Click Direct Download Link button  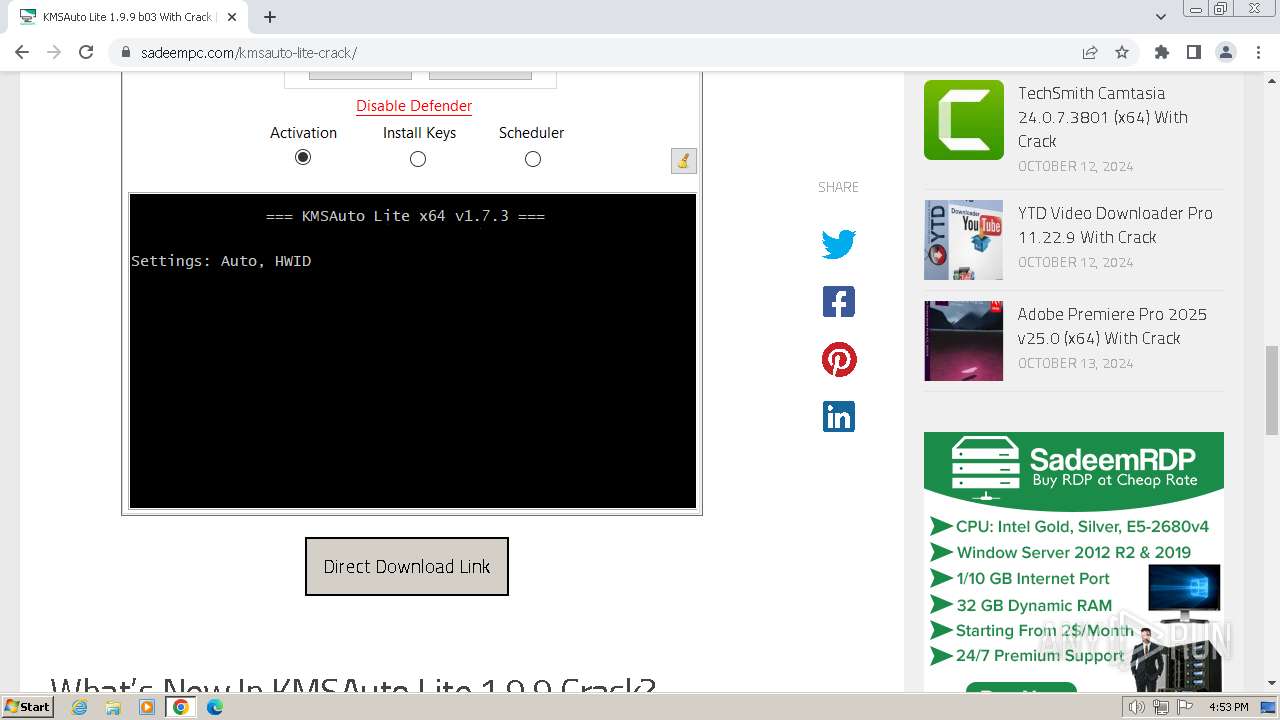pyautogui.click(x=407, y=566)
